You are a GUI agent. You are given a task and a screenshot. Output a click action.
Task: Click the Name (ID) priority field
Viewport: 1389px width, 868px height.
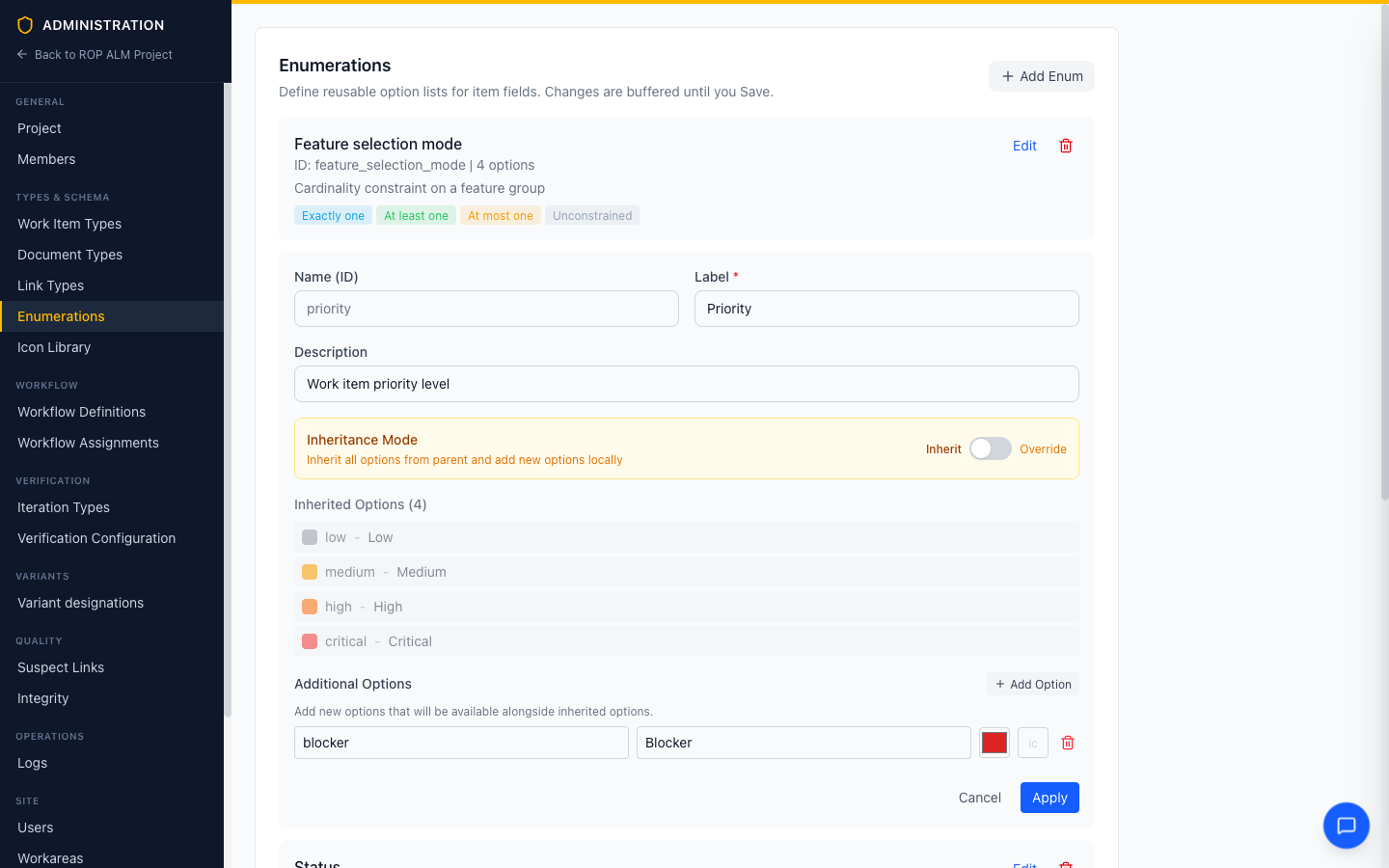[x=486, y=309]
